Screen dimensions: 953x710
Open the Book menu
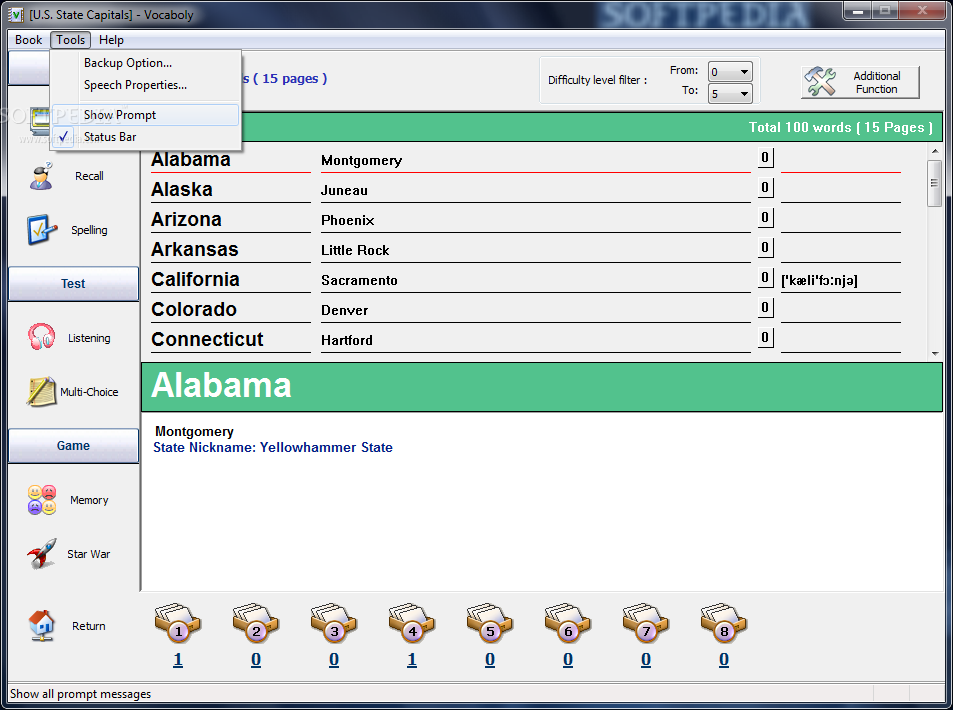click(28, 40)
